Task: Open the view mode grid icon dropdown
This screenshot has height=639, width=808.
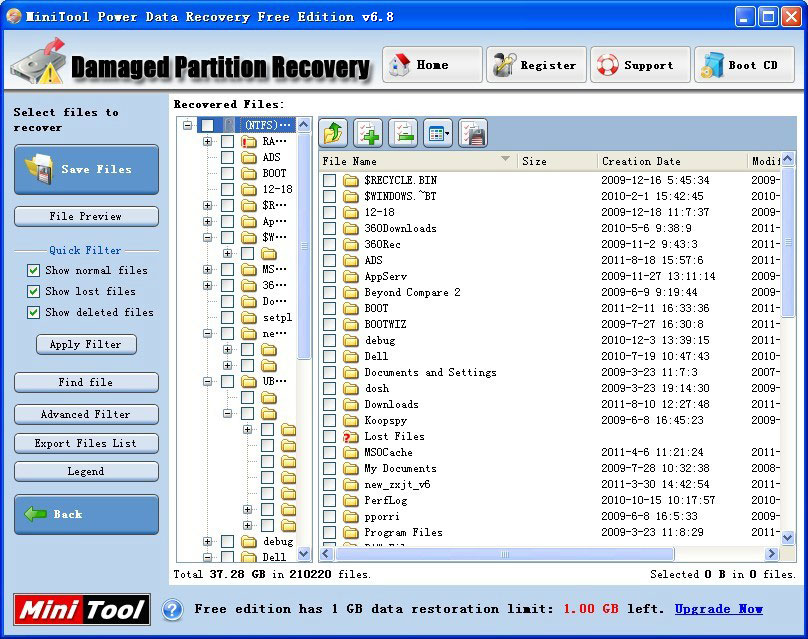Action: point(438,133)
